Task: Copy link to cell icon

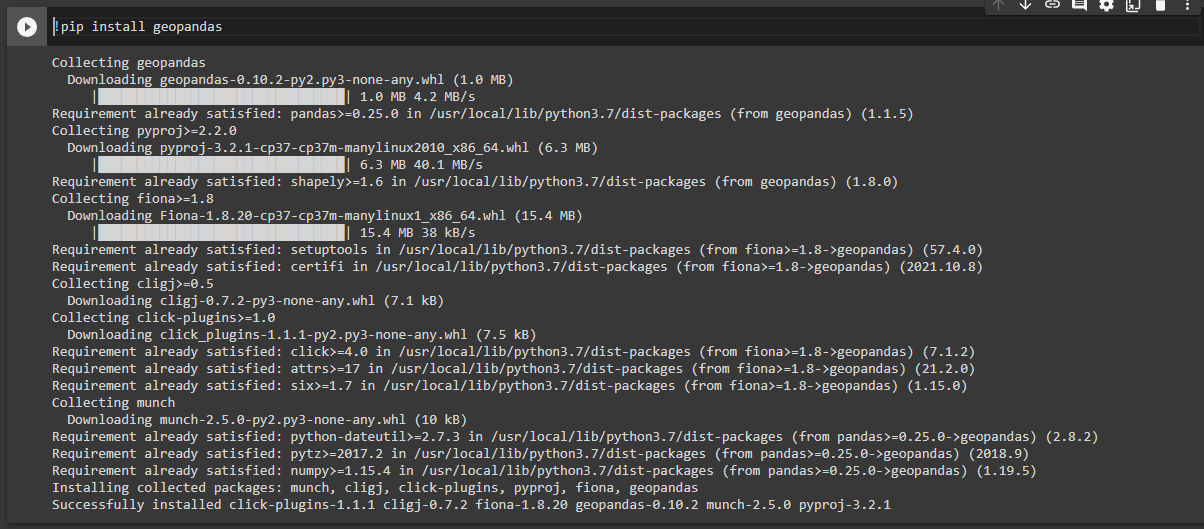Action: [1052, 5]
